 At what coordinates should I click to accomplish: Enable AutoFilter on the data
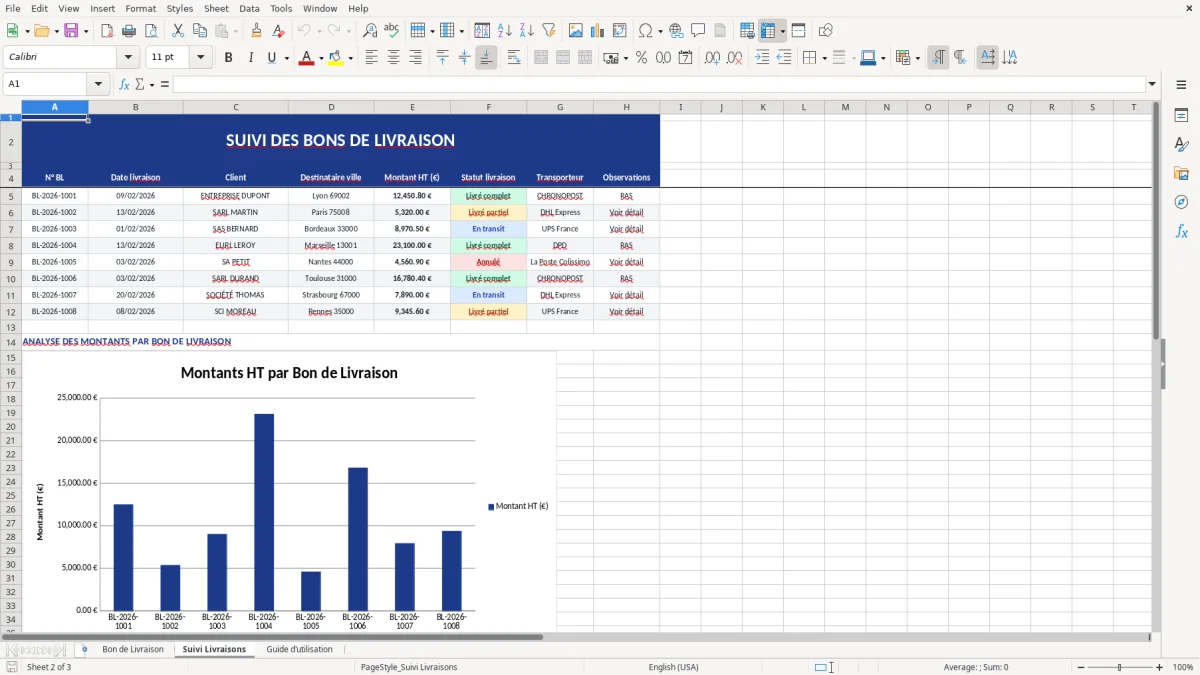tap(549, 30)
